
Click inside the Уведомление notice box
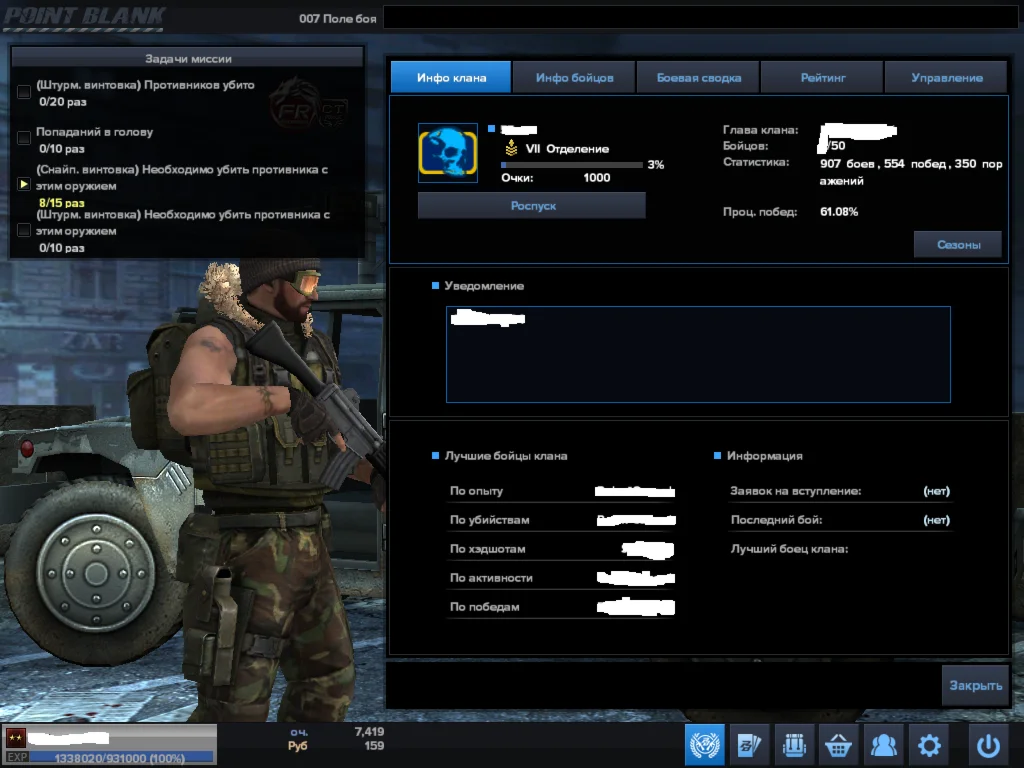click(698, 355)
